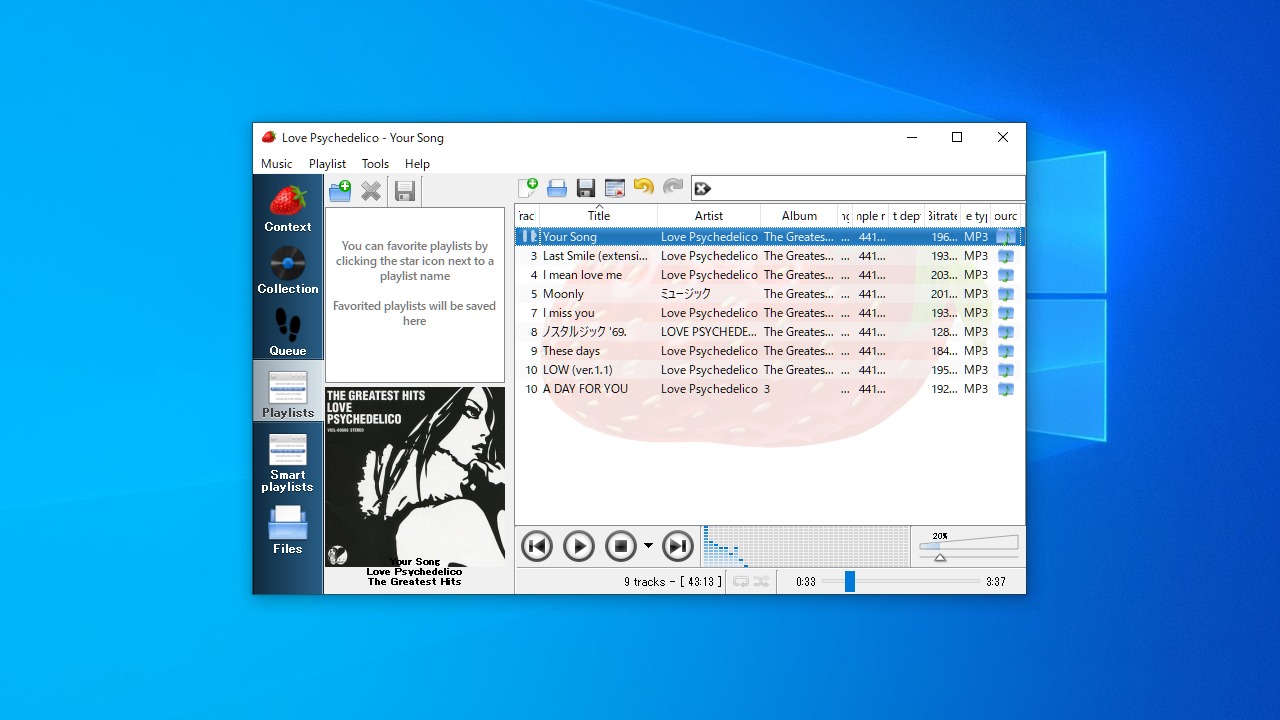Click the Greatest Hits album cover art
The height and width of the screenshot is (720, 1280).
415,477
